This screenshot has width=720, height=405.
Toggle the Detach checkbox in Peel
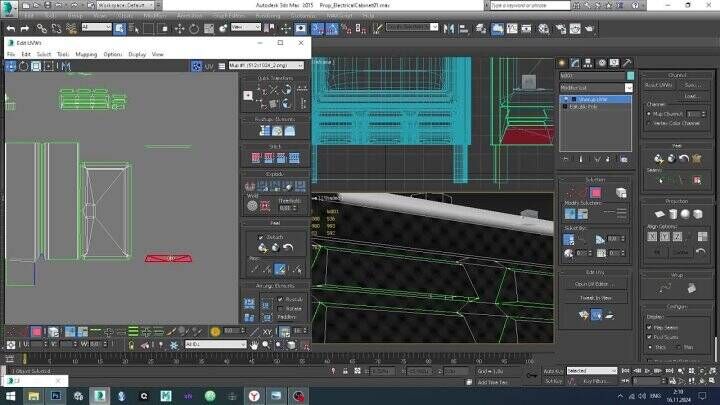point(261,237)
